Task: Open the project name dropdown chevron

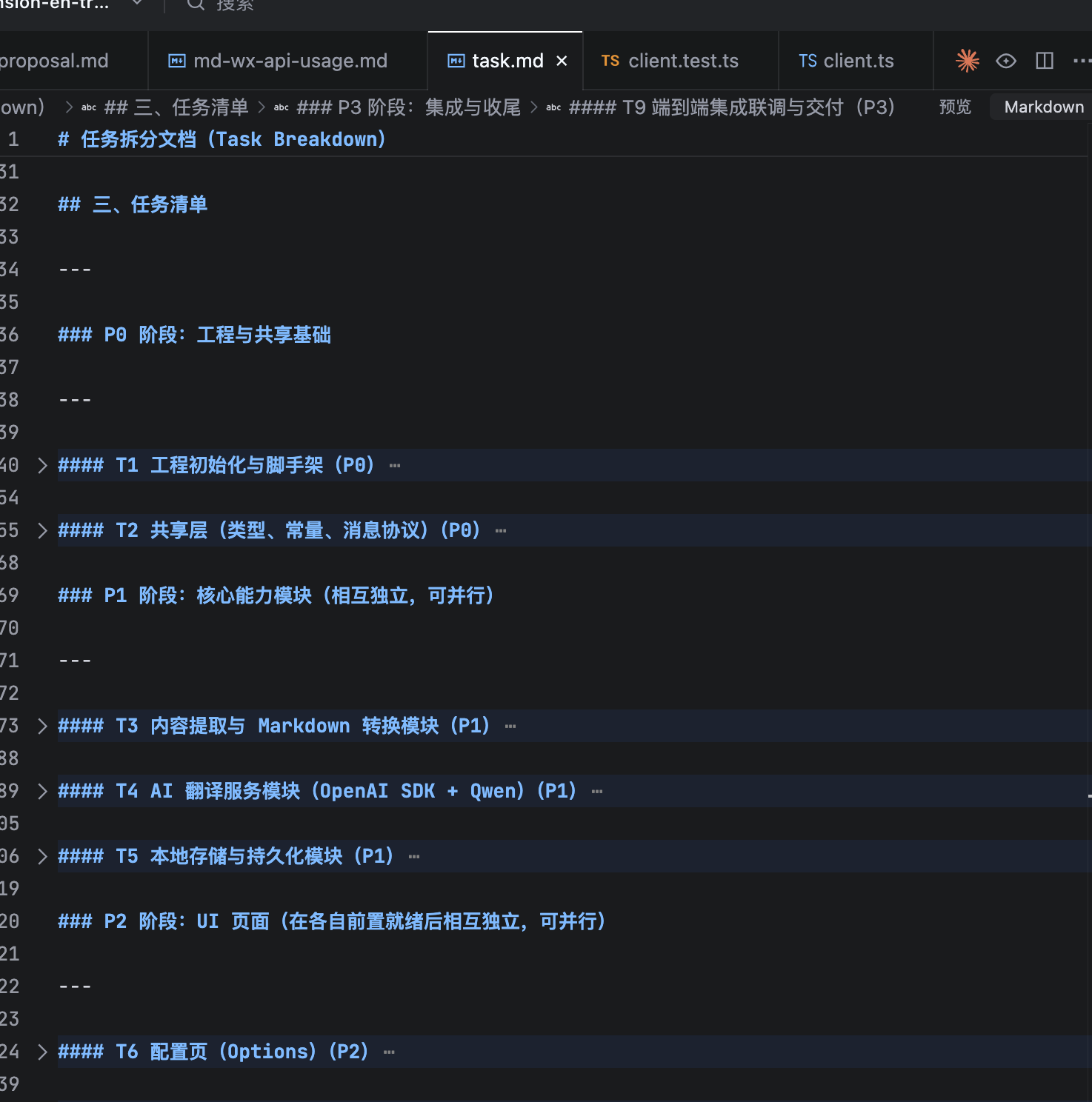Action: click(x=137, y=4)
